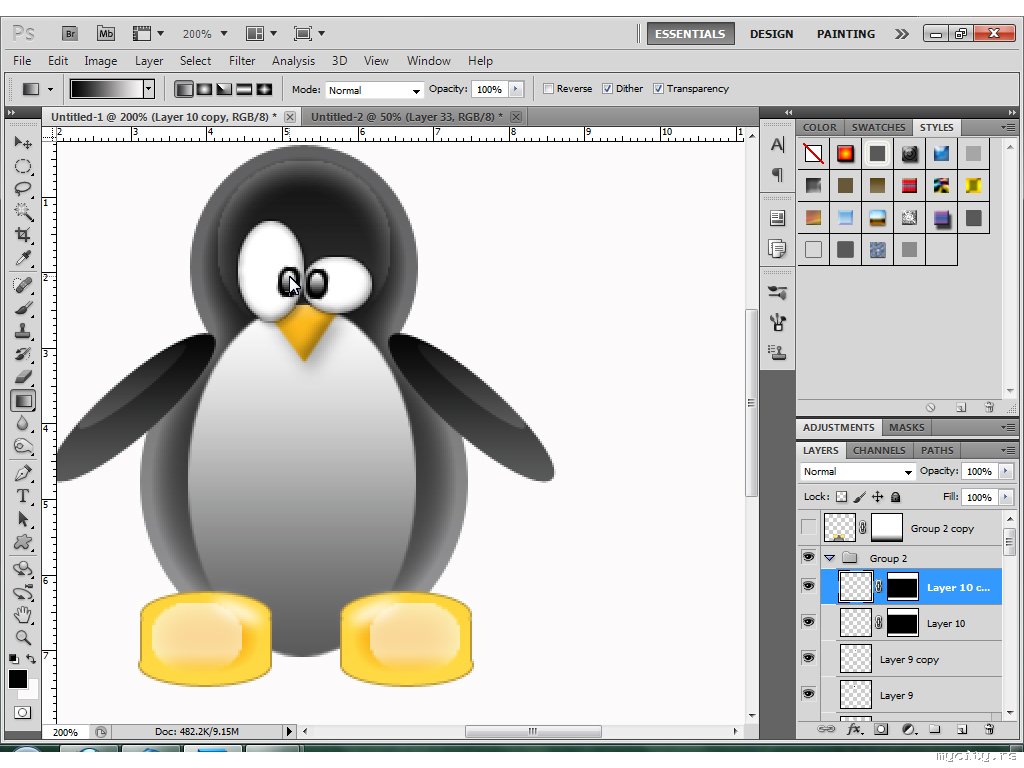Switch to the Design workspace
Viewport: 1024px width, 768px height.
[771, 34]
